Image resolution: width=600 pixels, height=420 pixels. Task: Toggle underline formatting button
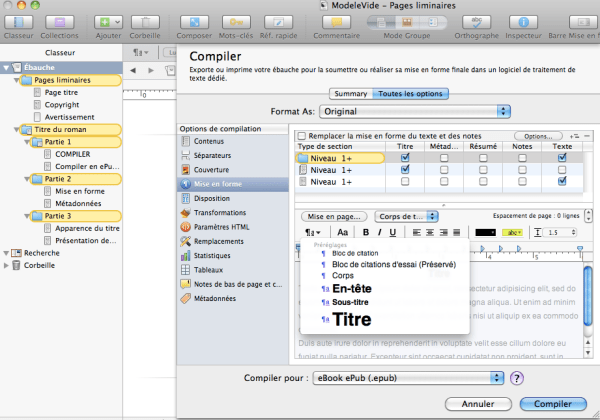393,232
